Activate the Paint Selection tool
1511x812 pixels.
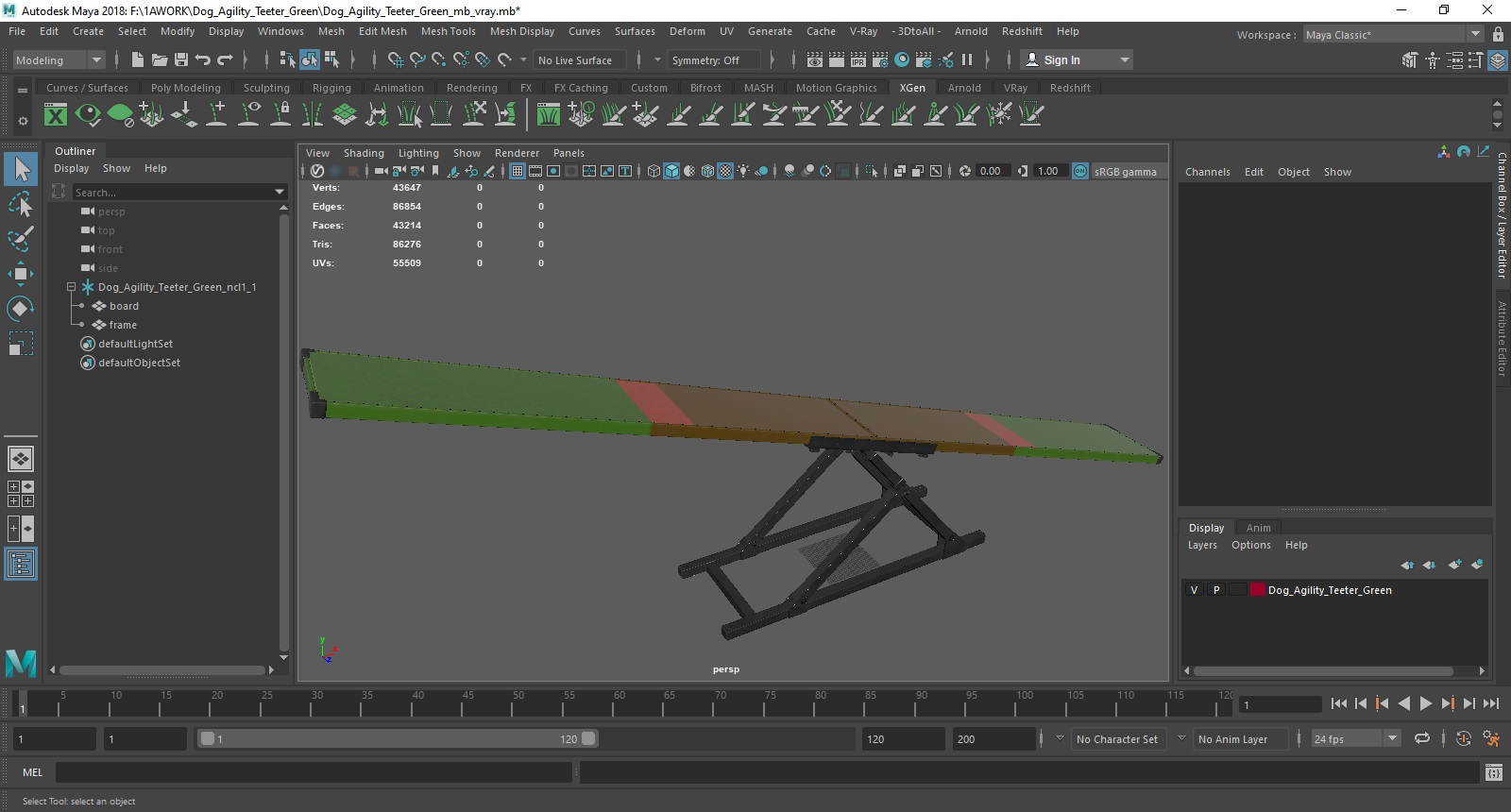click(21, 239)
